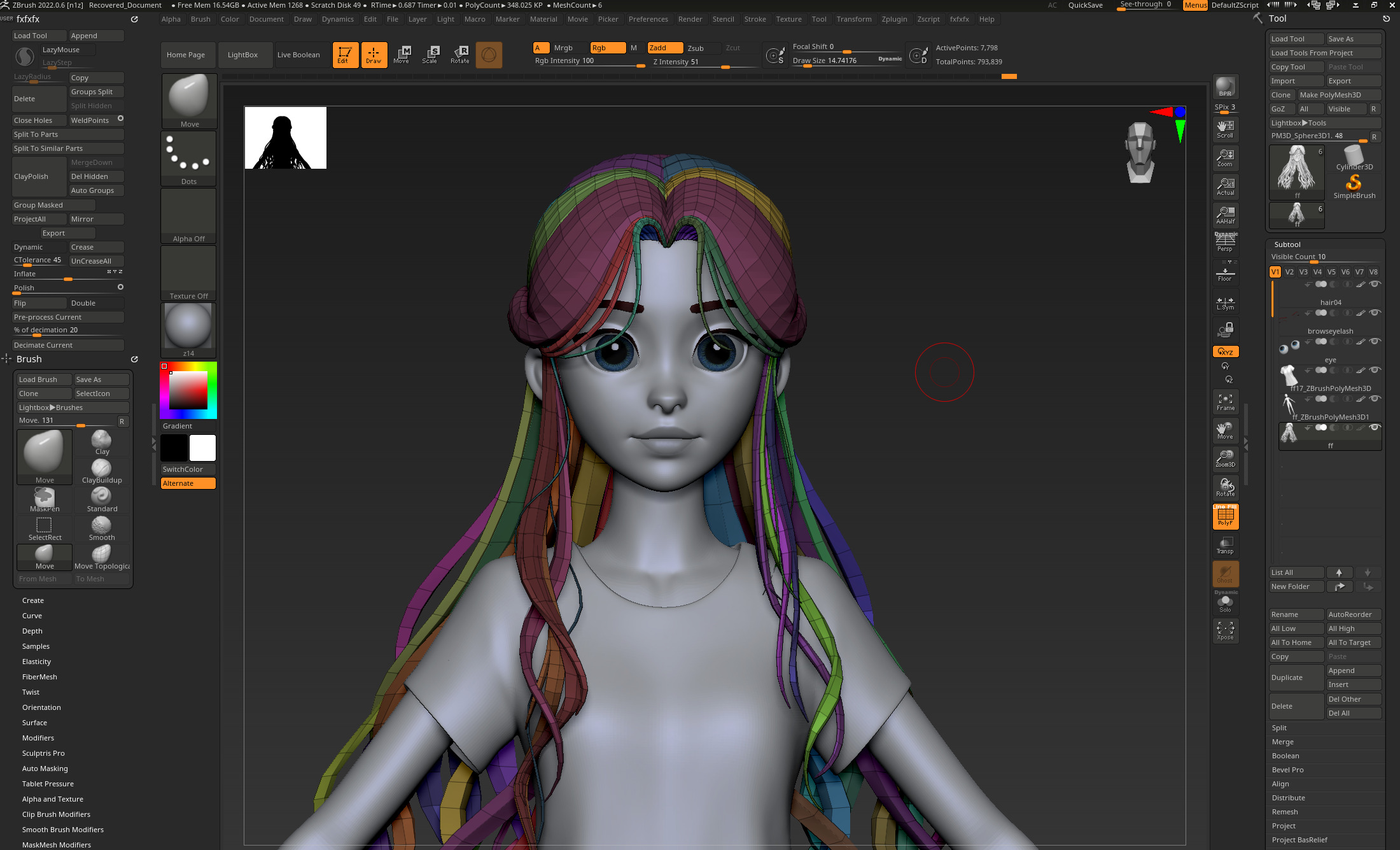1400x850 pixels.
Task: Toggle Mrgb material color mode
Action: [568, 48]
